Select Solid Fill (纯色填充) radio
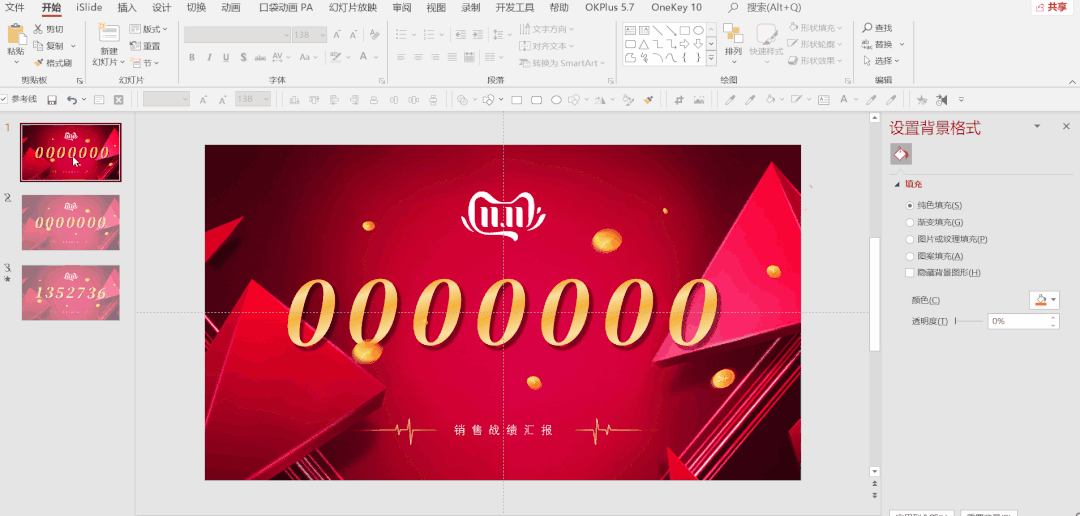The width and height of the screenshot is (1080, 516). click(911, 205)
